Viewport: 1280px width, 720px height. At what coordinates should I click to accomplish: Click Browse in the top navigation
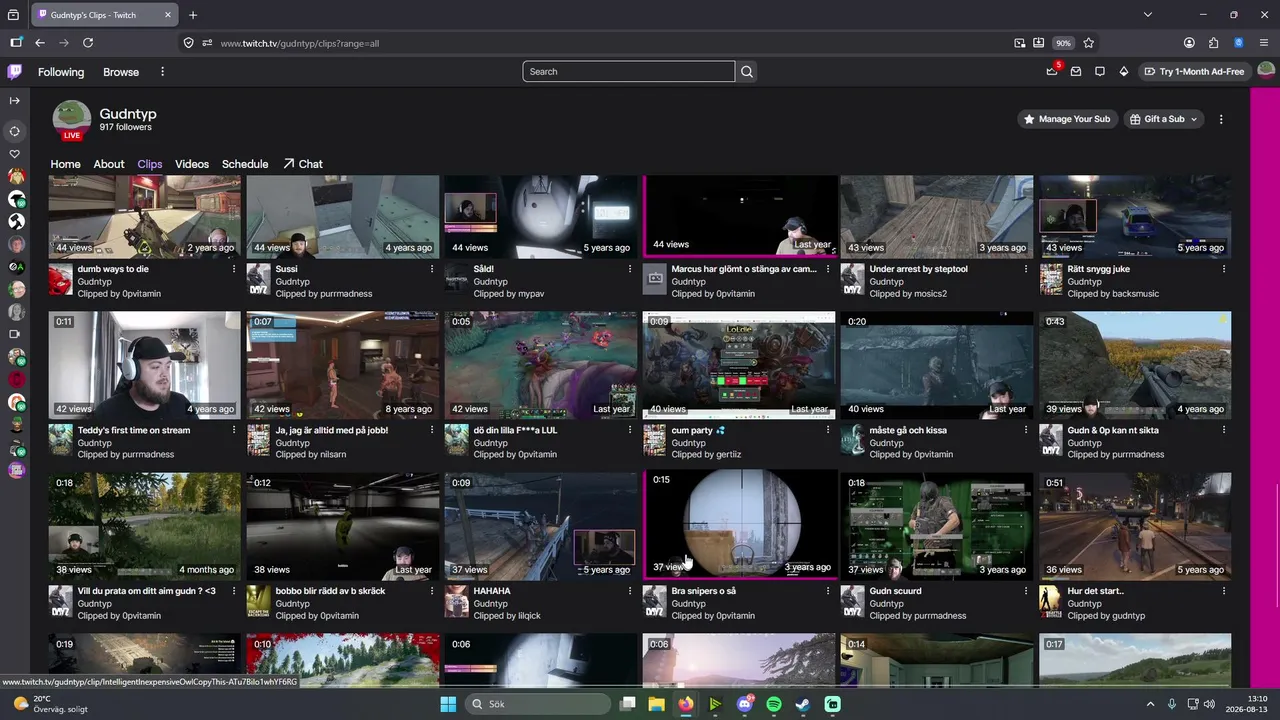click(121, 72)
